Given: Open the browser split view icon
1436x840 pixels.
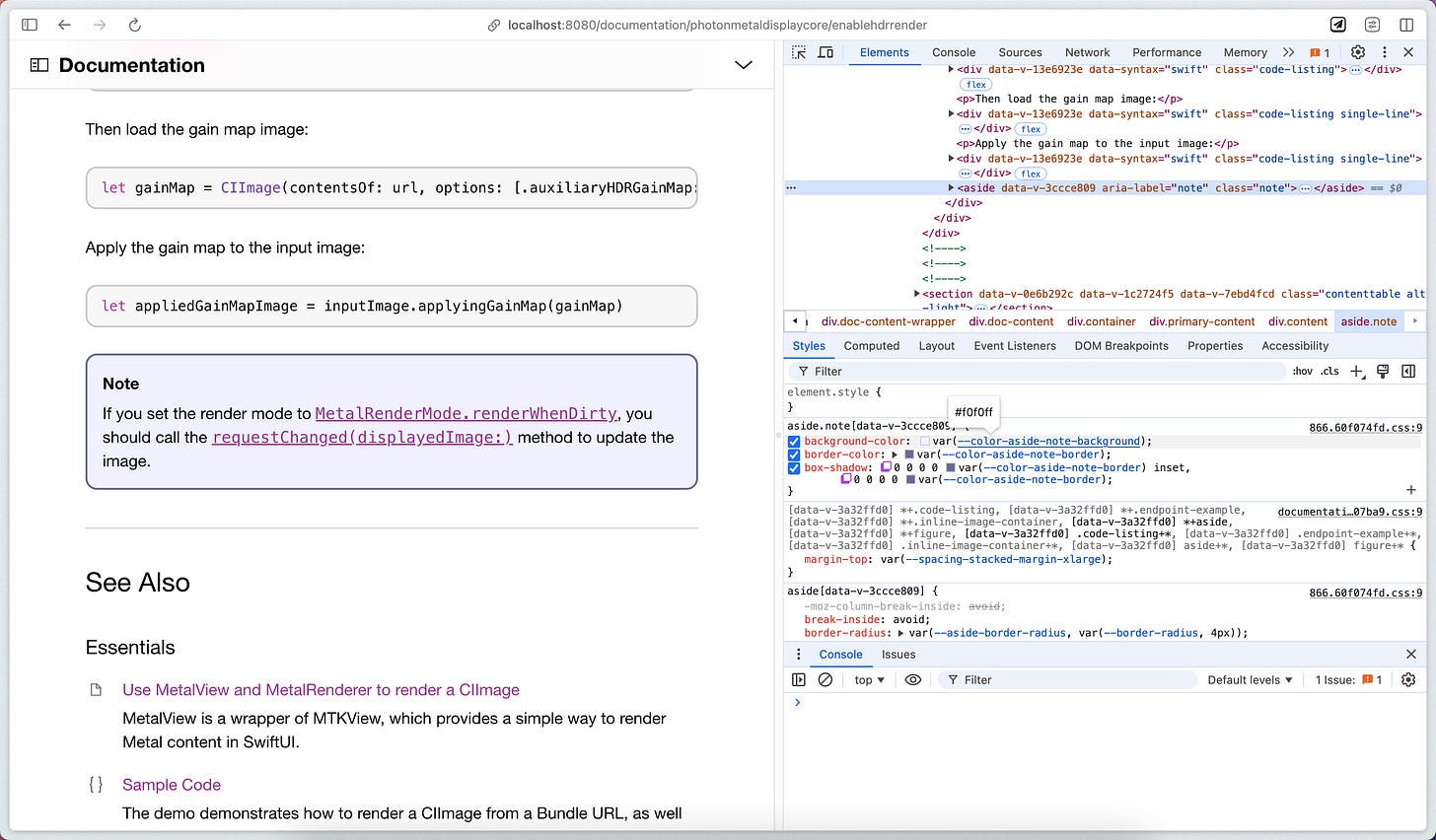Looking at the screenshot, I should tap(1406, 25).
